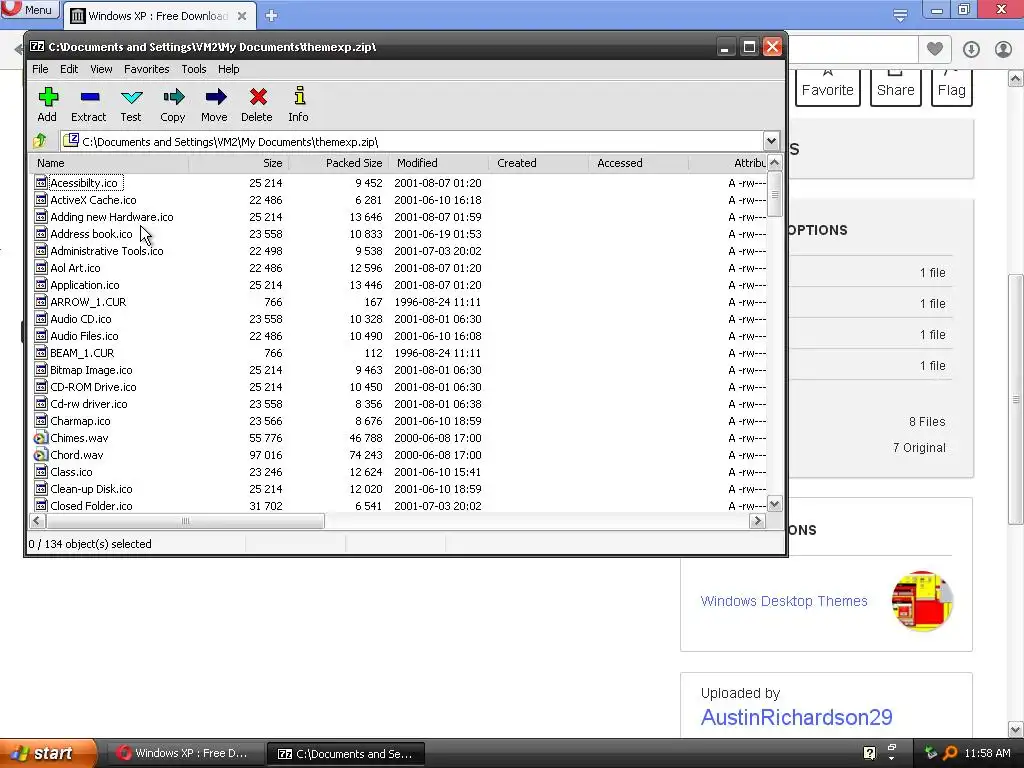Click the Favorite button on webpage
Screen dimensions: 1024x768
pos(827,88)
